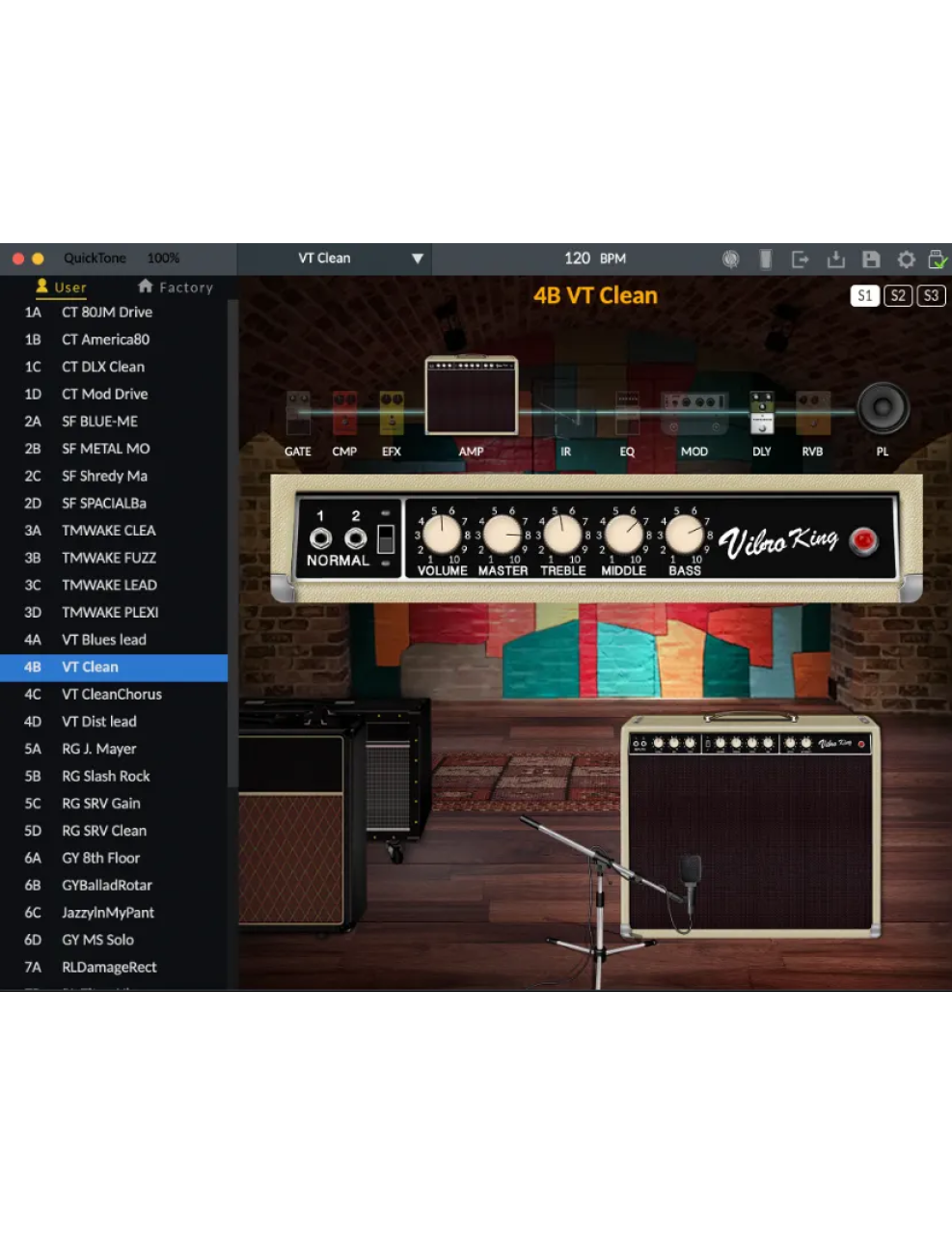
Task: Click the RVB reverb pedal
Action: (812, 413)
